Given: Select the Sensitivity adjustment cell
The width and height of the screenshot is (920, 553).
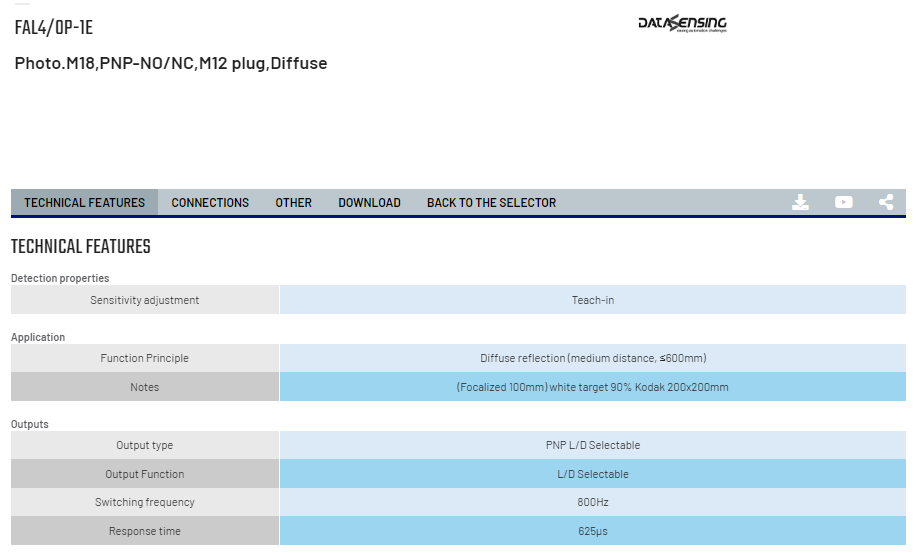Looking at the screenshot, I should point(145,300).
